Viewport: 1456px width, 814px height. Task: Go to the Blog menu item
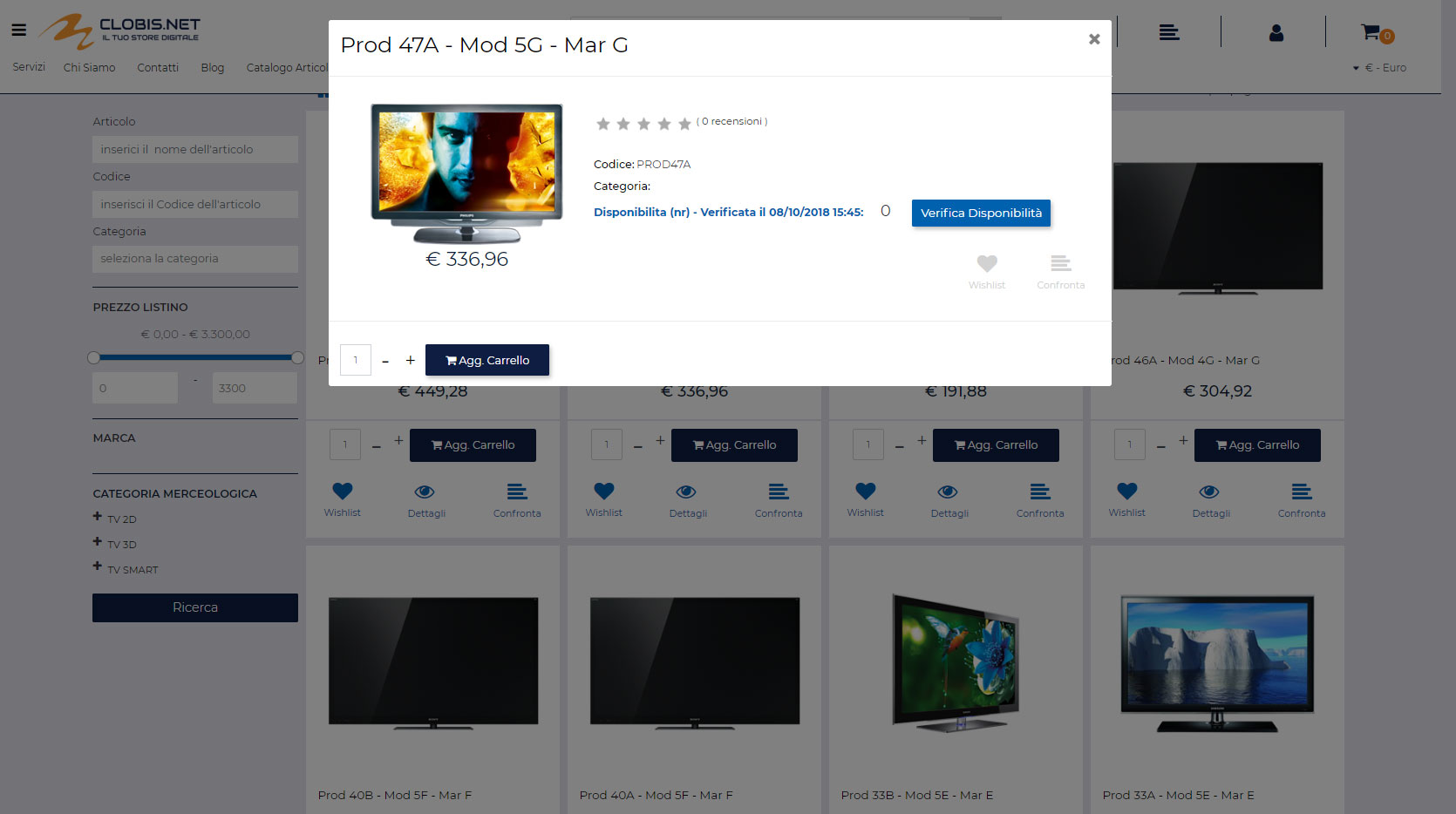pyautogui.click(x=212, y=68)
